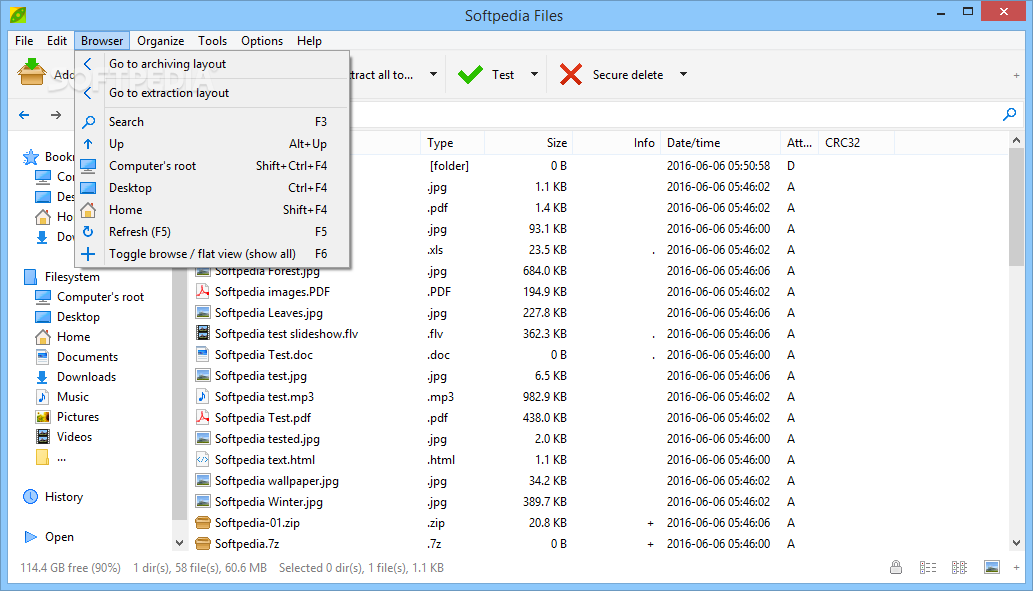Screen dimensions: 1033x591
Task: Select the Filesystem tree node
Action: click(x=72, y=277)
